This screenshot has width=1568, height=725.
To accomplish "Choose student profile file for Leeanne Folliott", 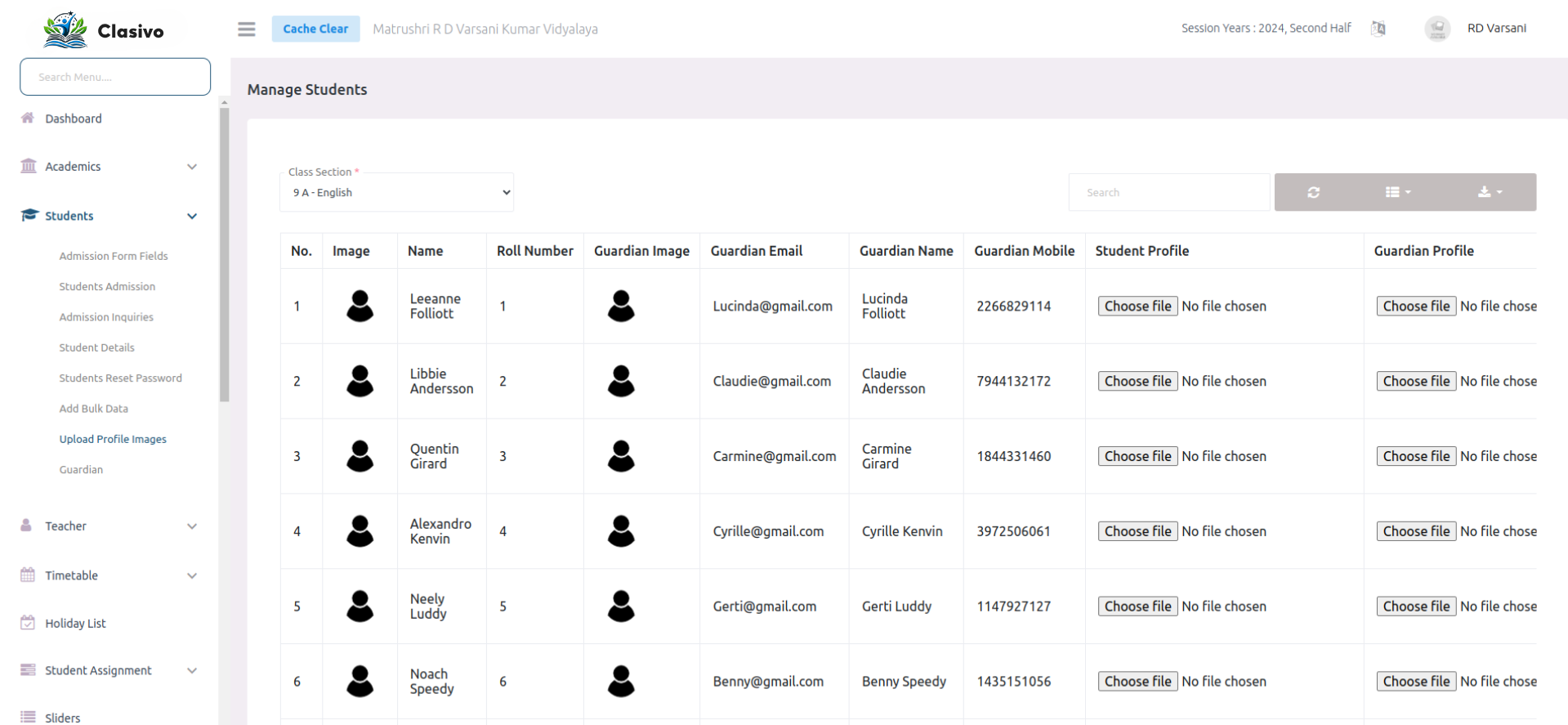I will click(x=1137, y=306).
